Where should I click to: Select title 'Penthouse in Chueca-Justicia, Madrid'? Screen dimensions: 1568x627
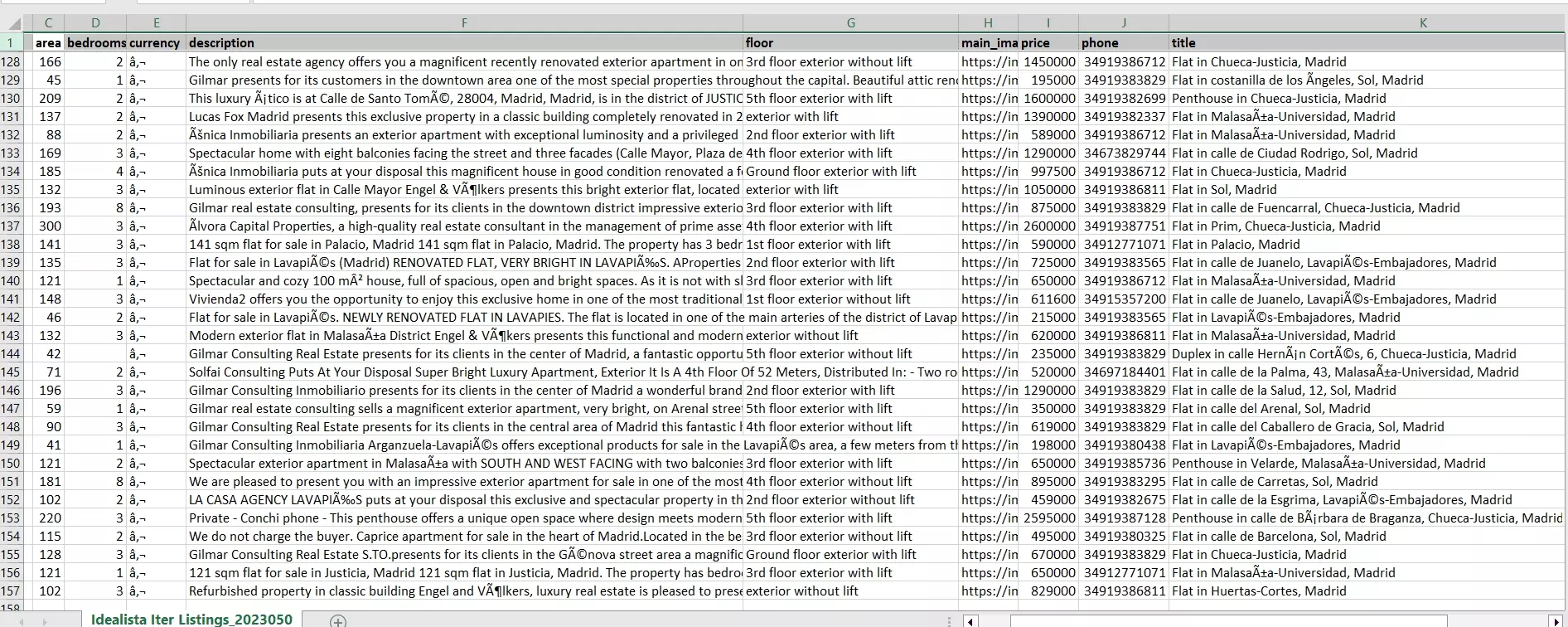[1367, 98]
